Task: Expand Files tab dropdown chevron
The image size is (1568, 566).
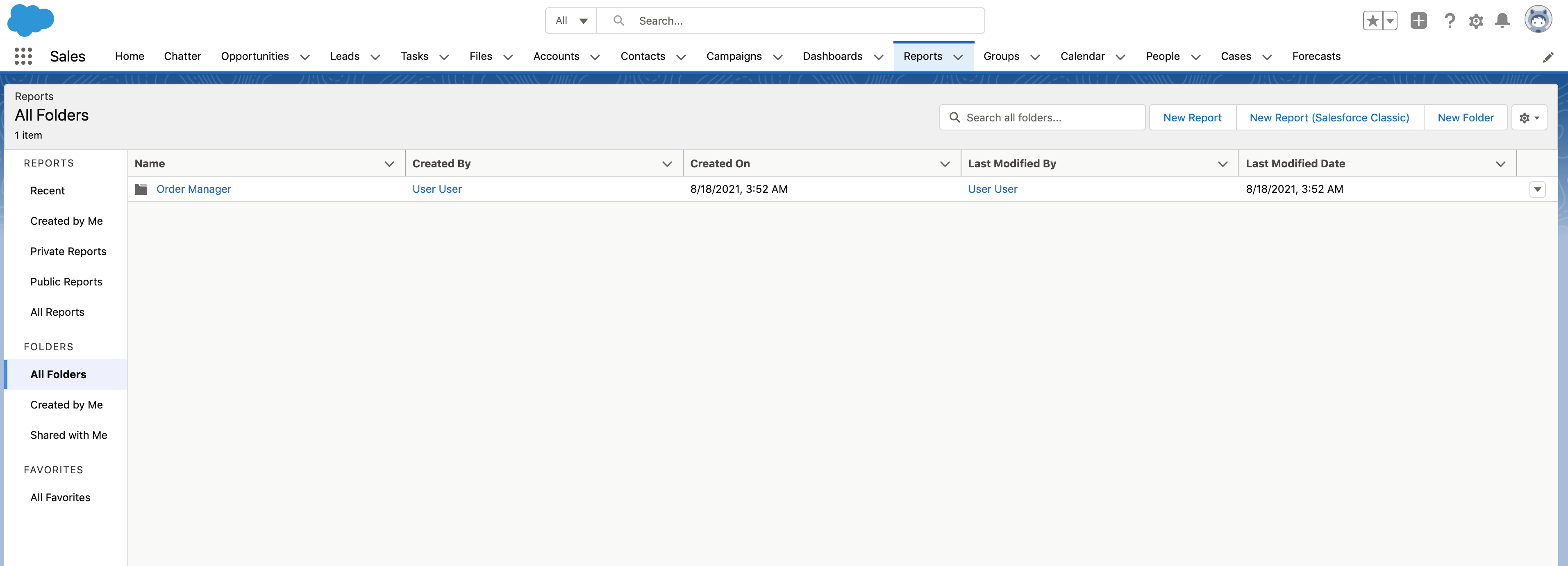Action: tap(508, 57)
